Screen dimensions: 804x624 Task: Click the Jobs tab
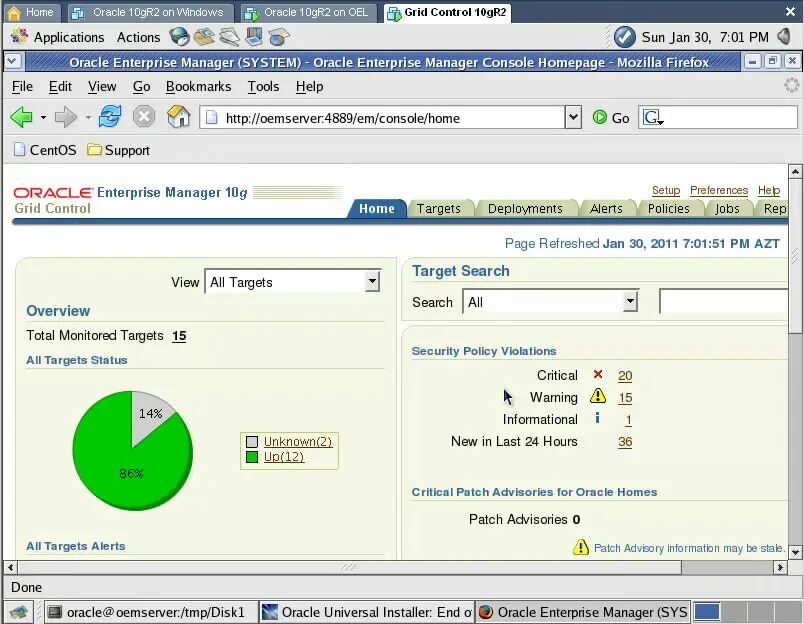click(727, 209)
